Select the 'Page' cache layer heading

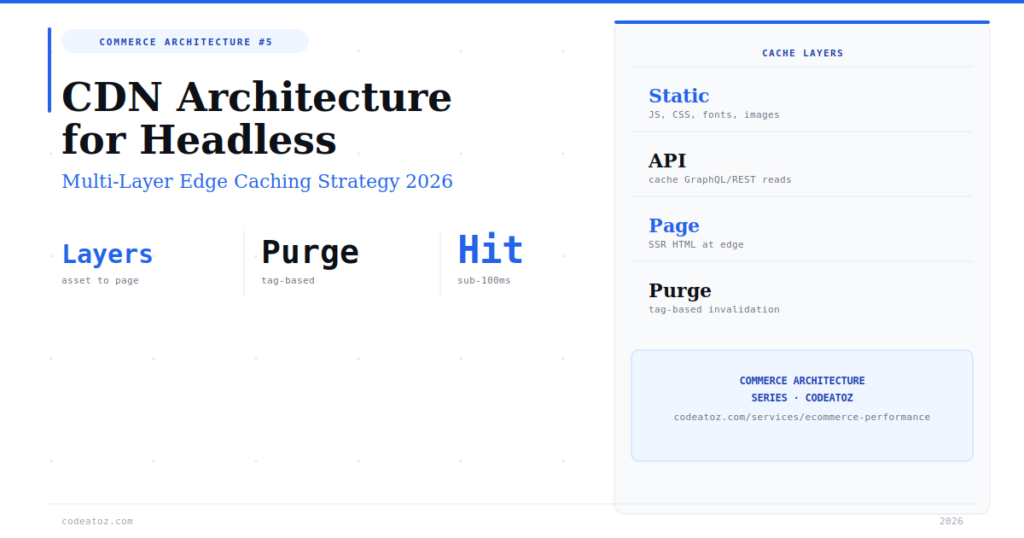pyautogui.click(x=674, y=225)
